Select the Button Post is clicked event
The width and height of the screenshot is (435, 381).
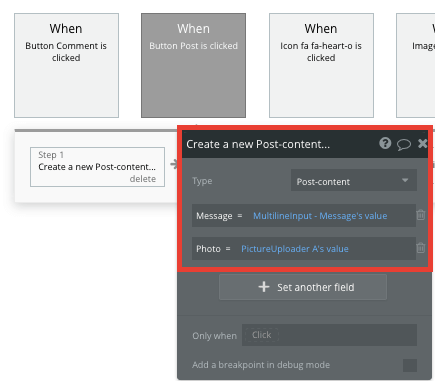point(193,65)
